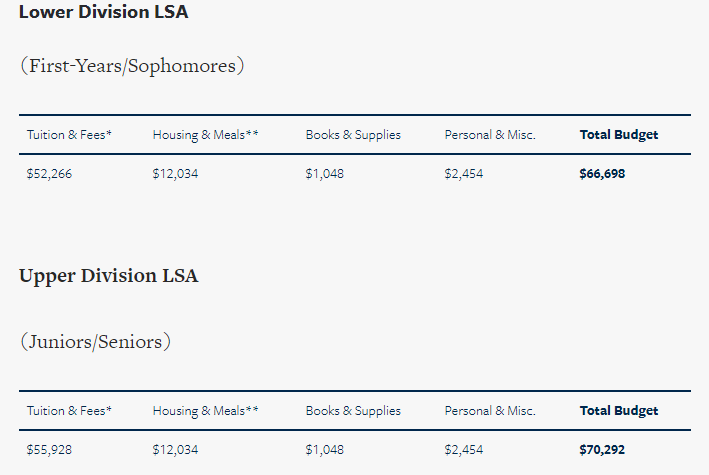
Task: Click Personal & Misc. header in Upper Division table
Action: 490,411
